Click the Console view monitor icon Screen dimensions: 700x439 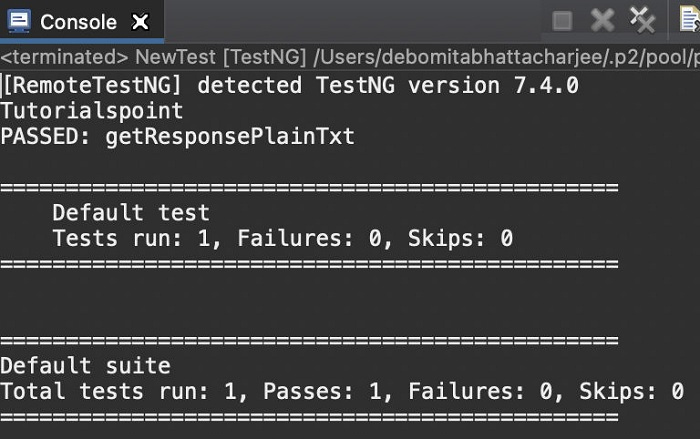tap(18, 20)
